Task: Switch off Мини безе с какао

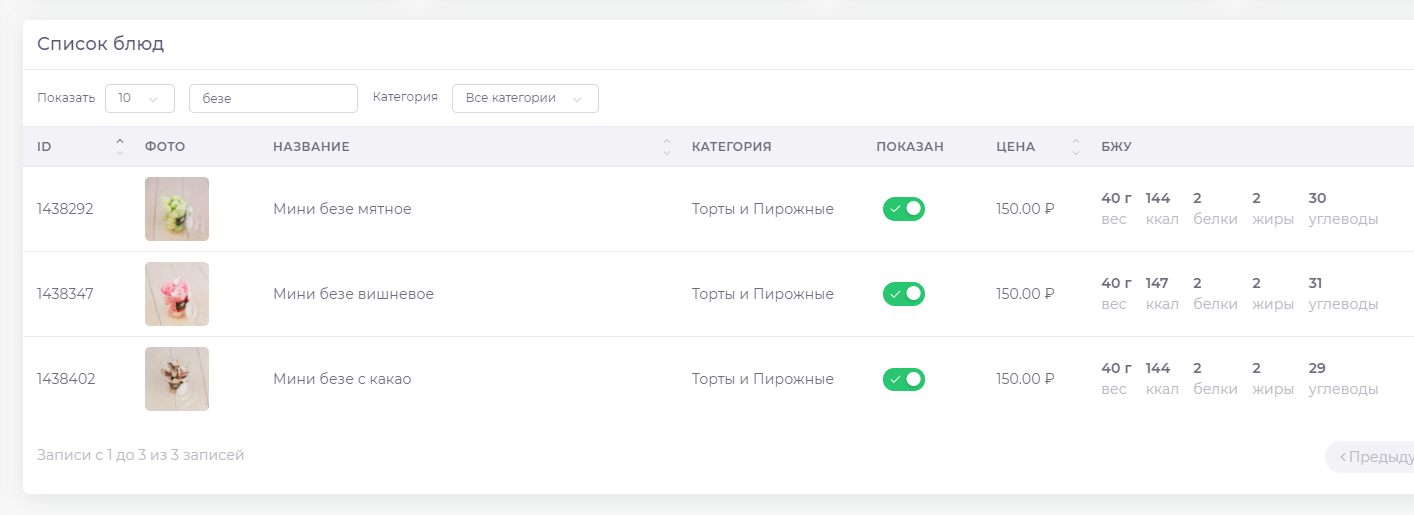Action: pos(903,379)
